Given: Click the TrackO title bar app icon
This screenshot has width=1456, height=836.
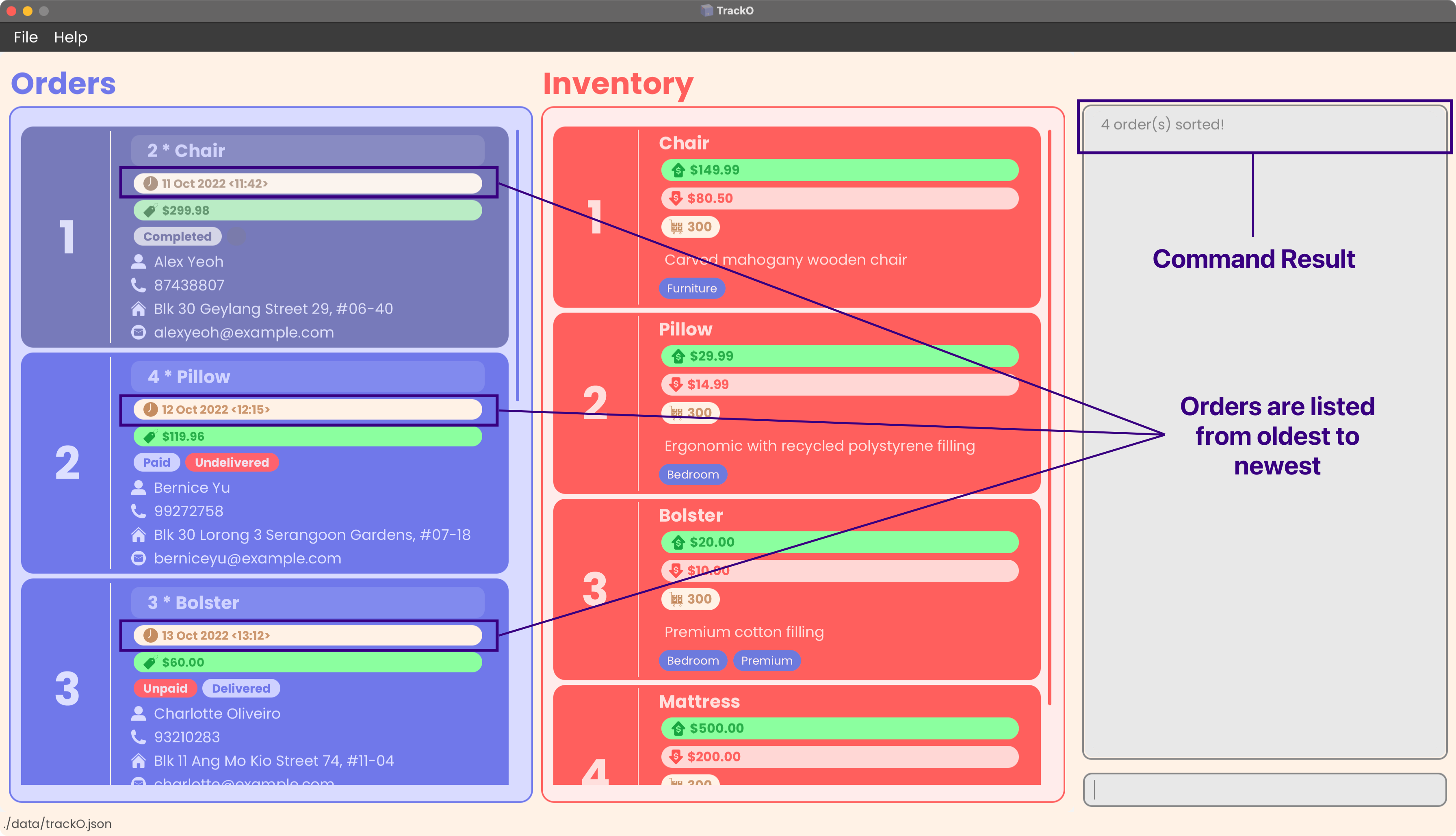Looking at the screenshot, I should click(706, 10).
